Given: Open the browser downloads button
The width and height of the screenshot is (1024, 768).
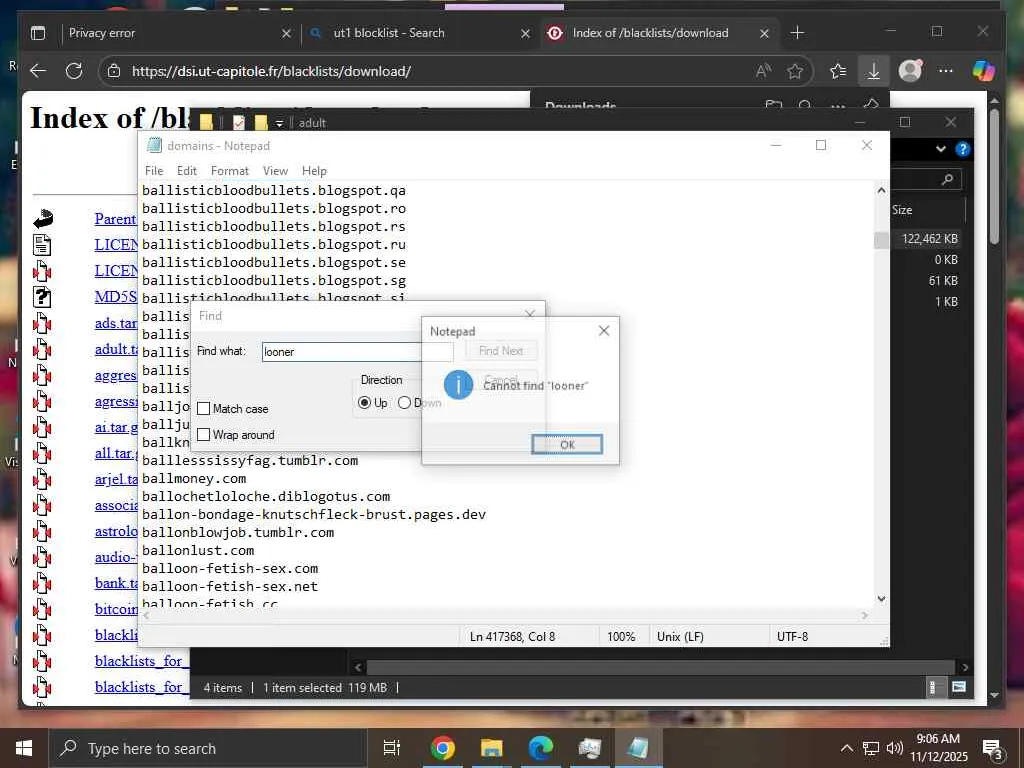Looking at the screenshot, I should (x=873, y=71).
